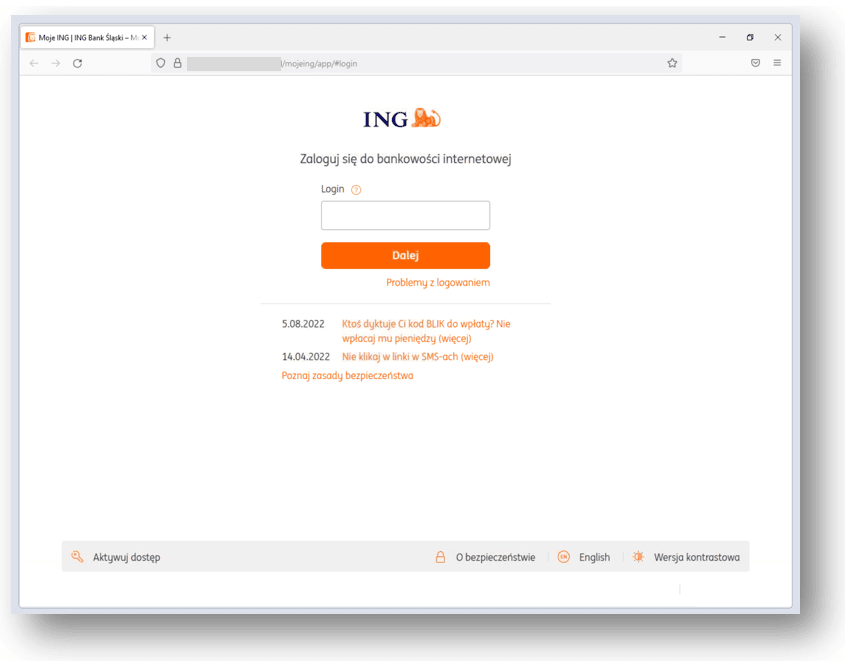Go back with the browser back arrow
This screenshot has height=661, width=845.
click(x=34, y=64)
